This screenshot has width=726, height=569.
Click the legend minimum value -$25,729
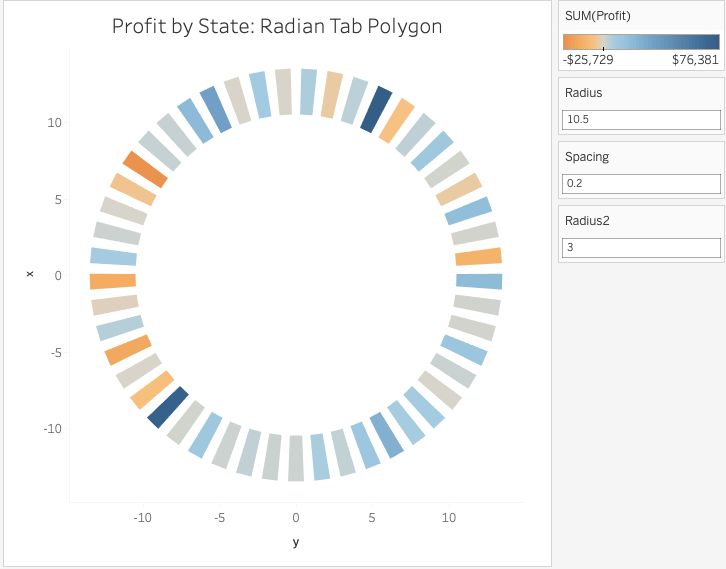[x=588, y=60]
